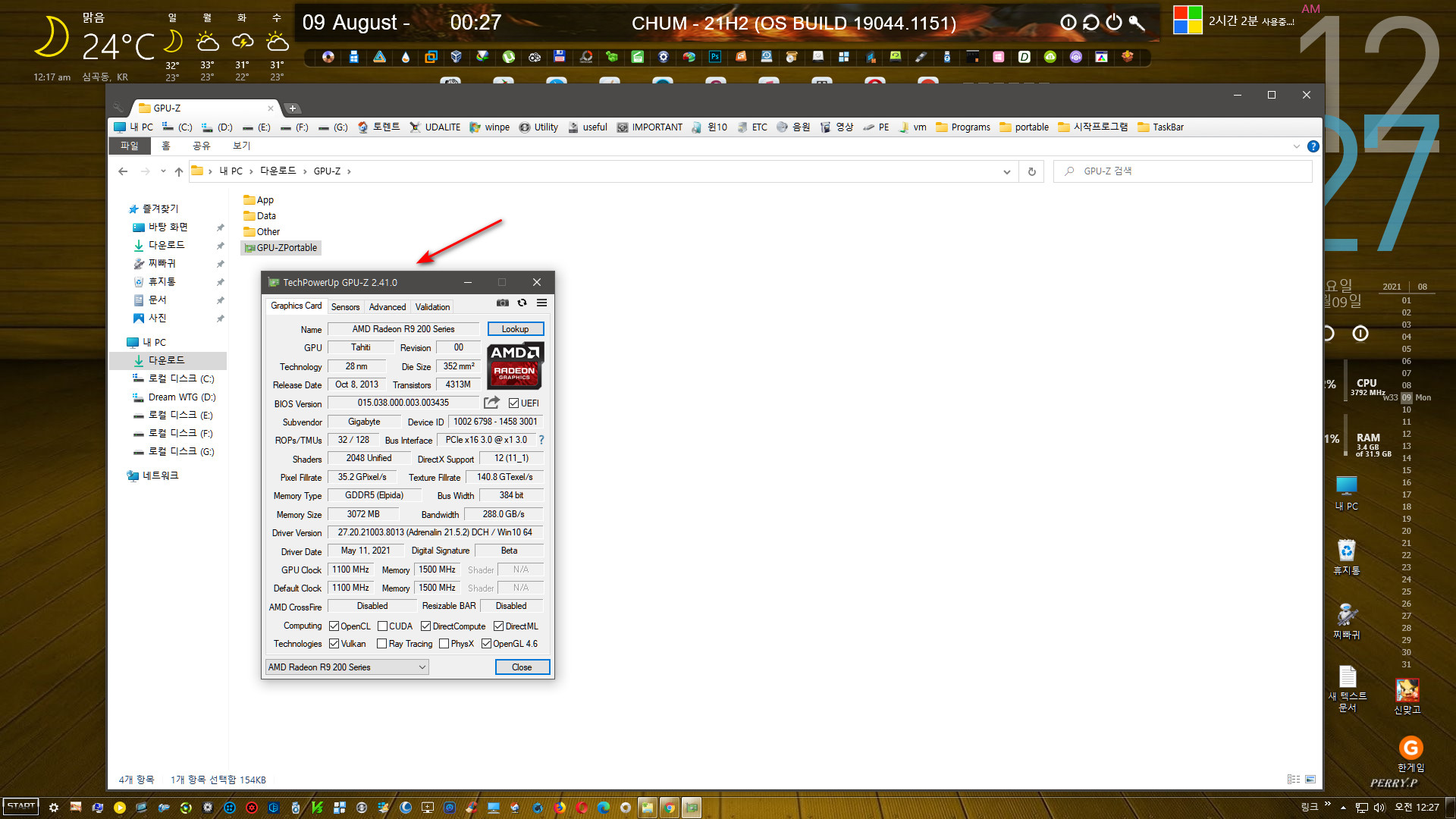
Task: Select the GPU-ZPortable file
Action: tap(280, 248)
